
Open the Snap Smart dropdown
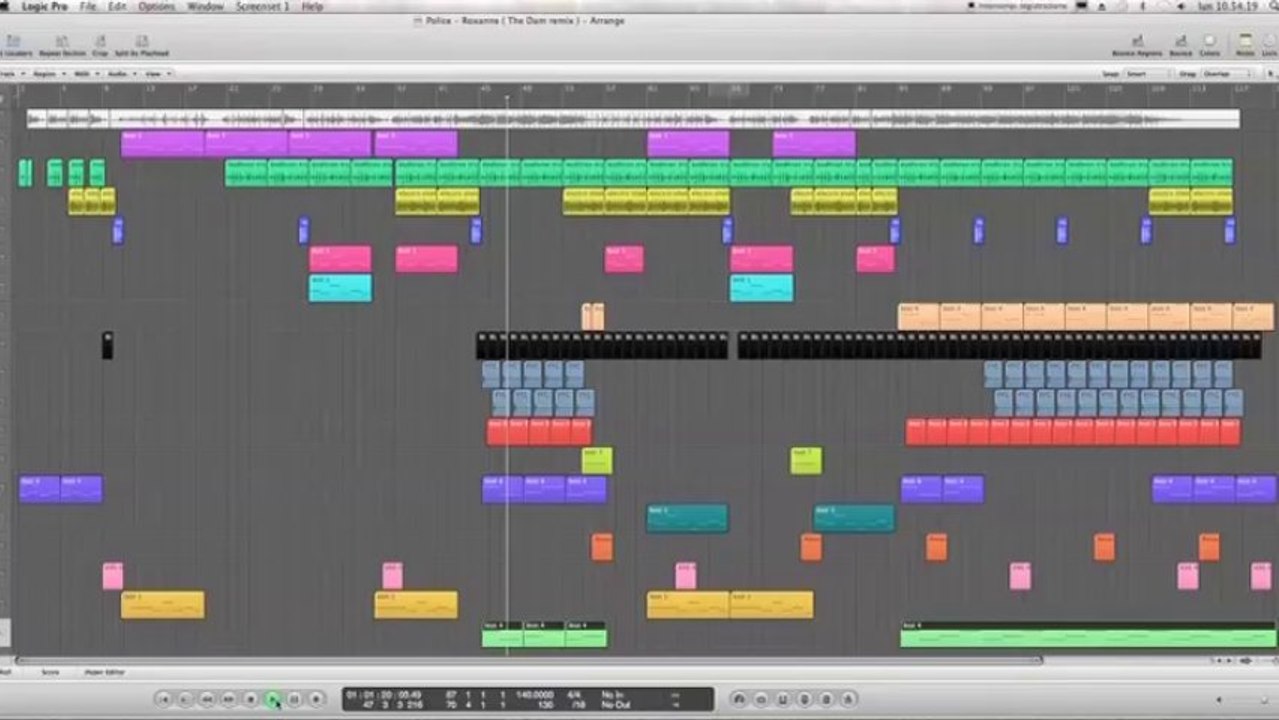(x=1147, y=73)
